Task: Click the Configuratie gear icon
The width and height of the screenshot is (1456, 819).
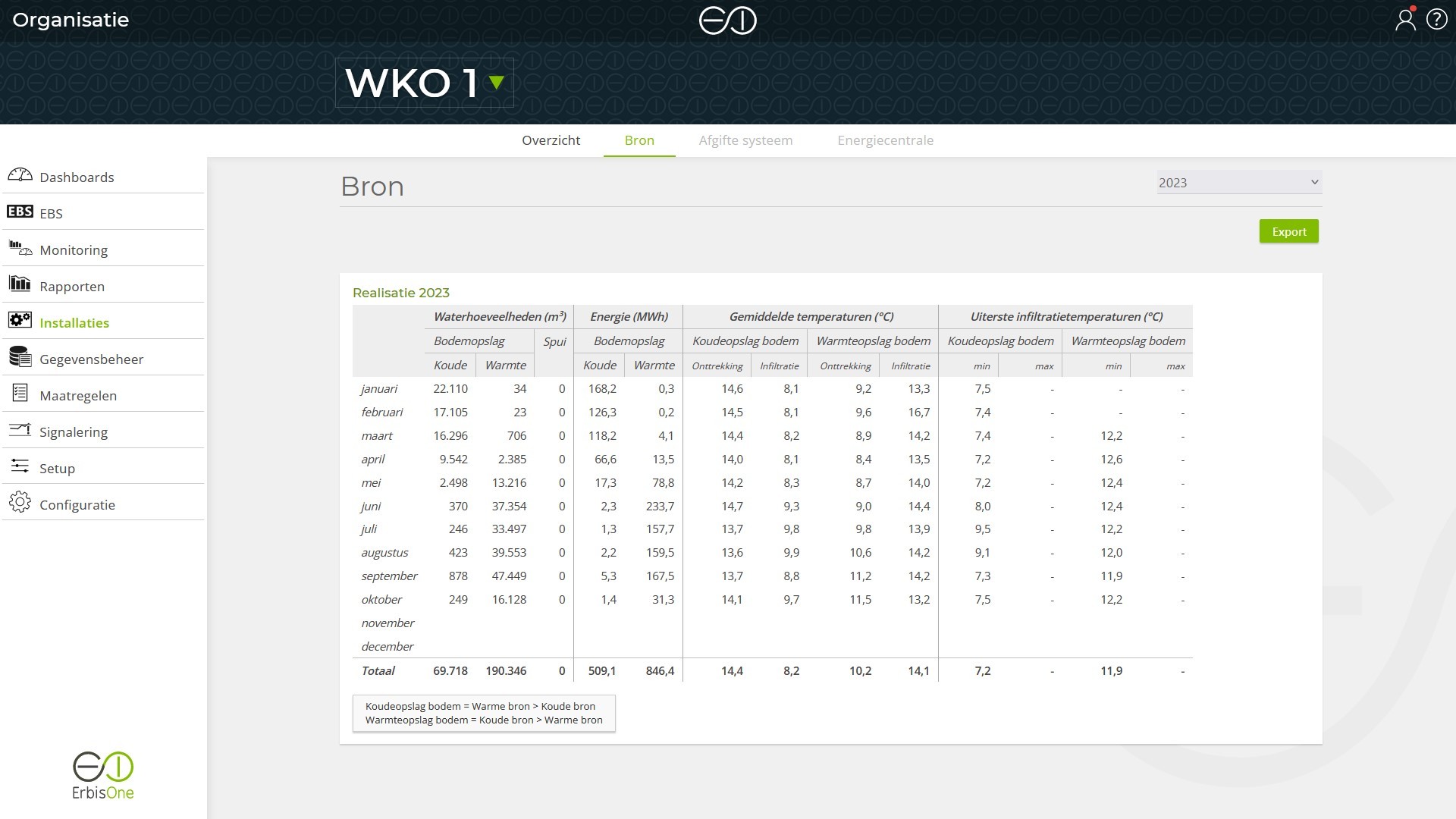Action: click(20, 502)
